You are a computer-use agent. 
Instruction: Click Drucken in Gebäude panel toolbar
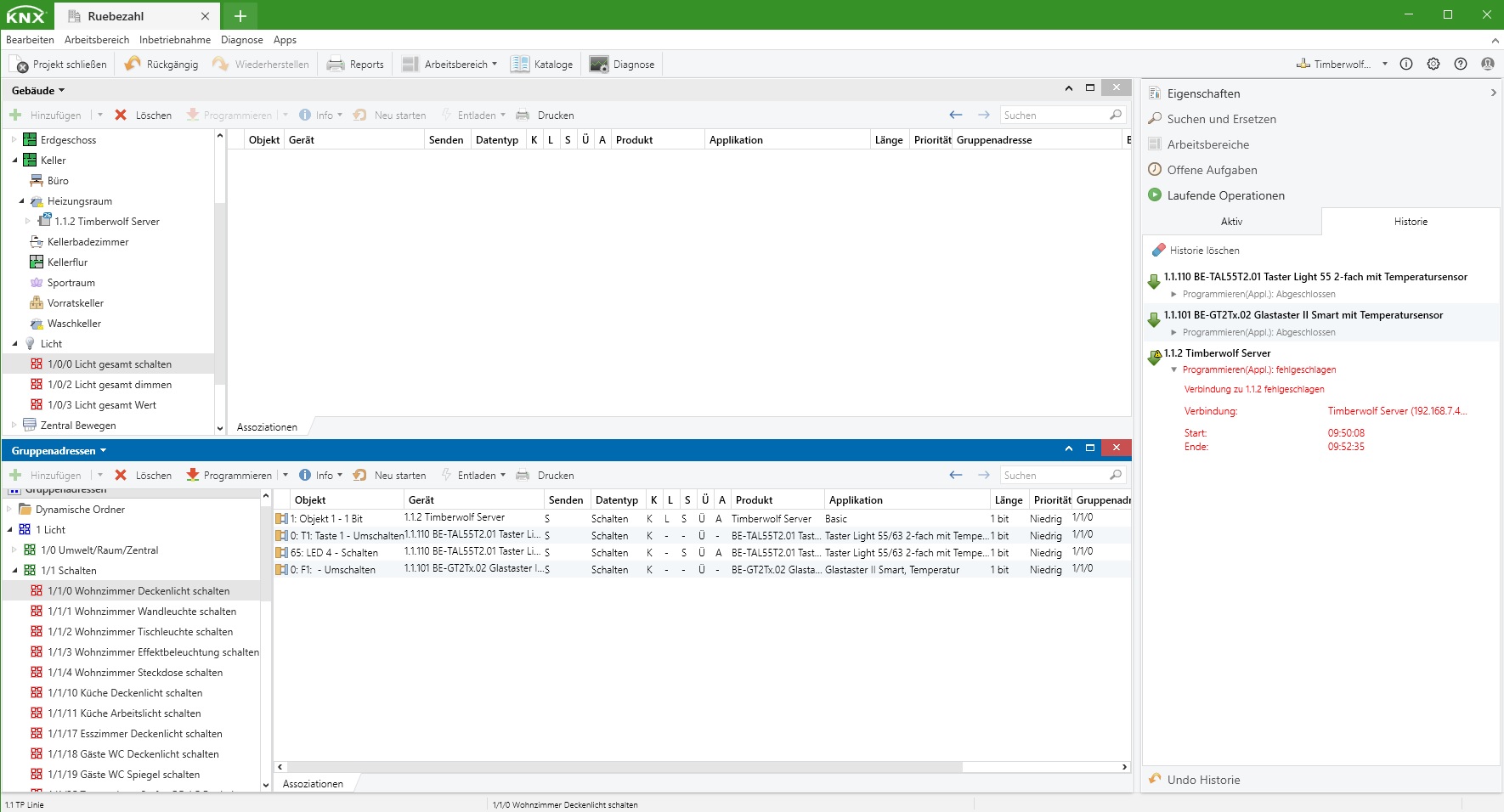point(546,115)
